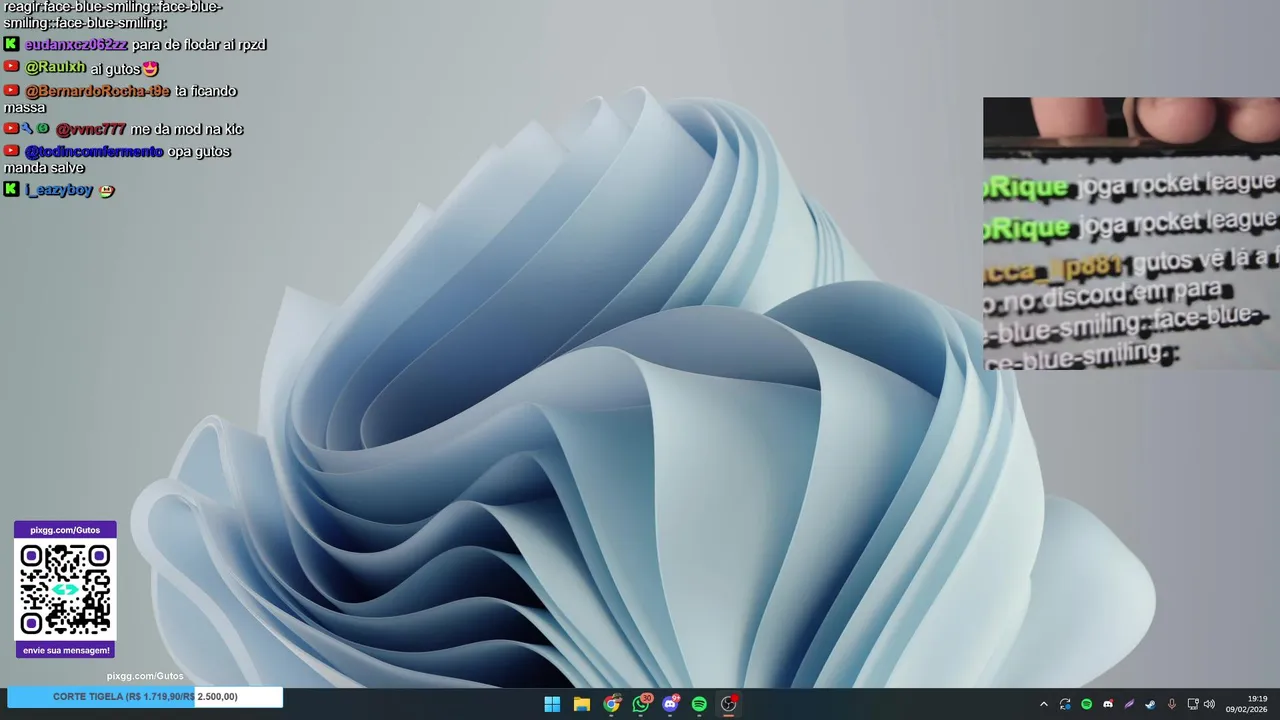Open the network tray icon
Screen dimensions: 1280x720
click(x=1193, y=704)
